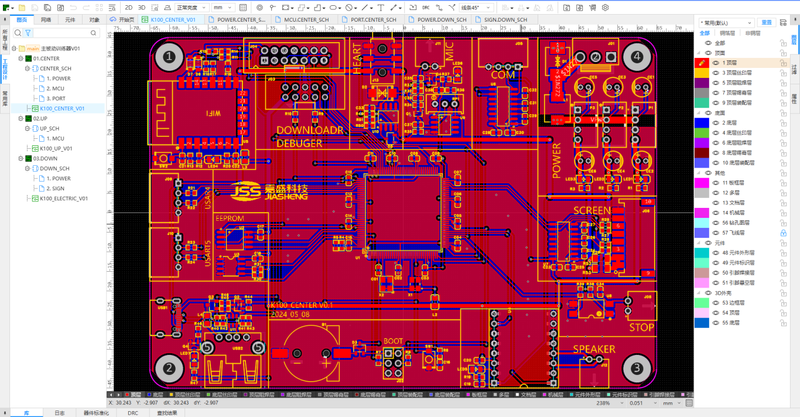
Task: Open the mm unit dropdown
Action: (x=223, y=8)
